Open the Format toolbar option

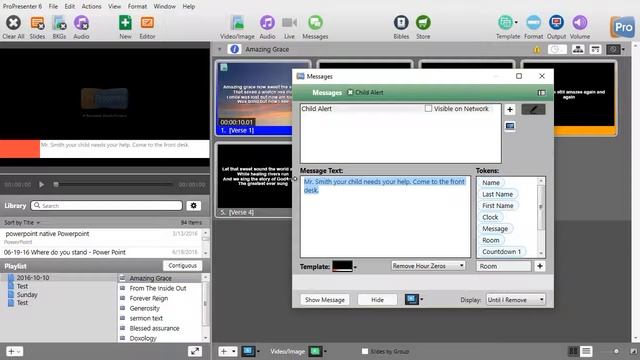tap(533, 23)
